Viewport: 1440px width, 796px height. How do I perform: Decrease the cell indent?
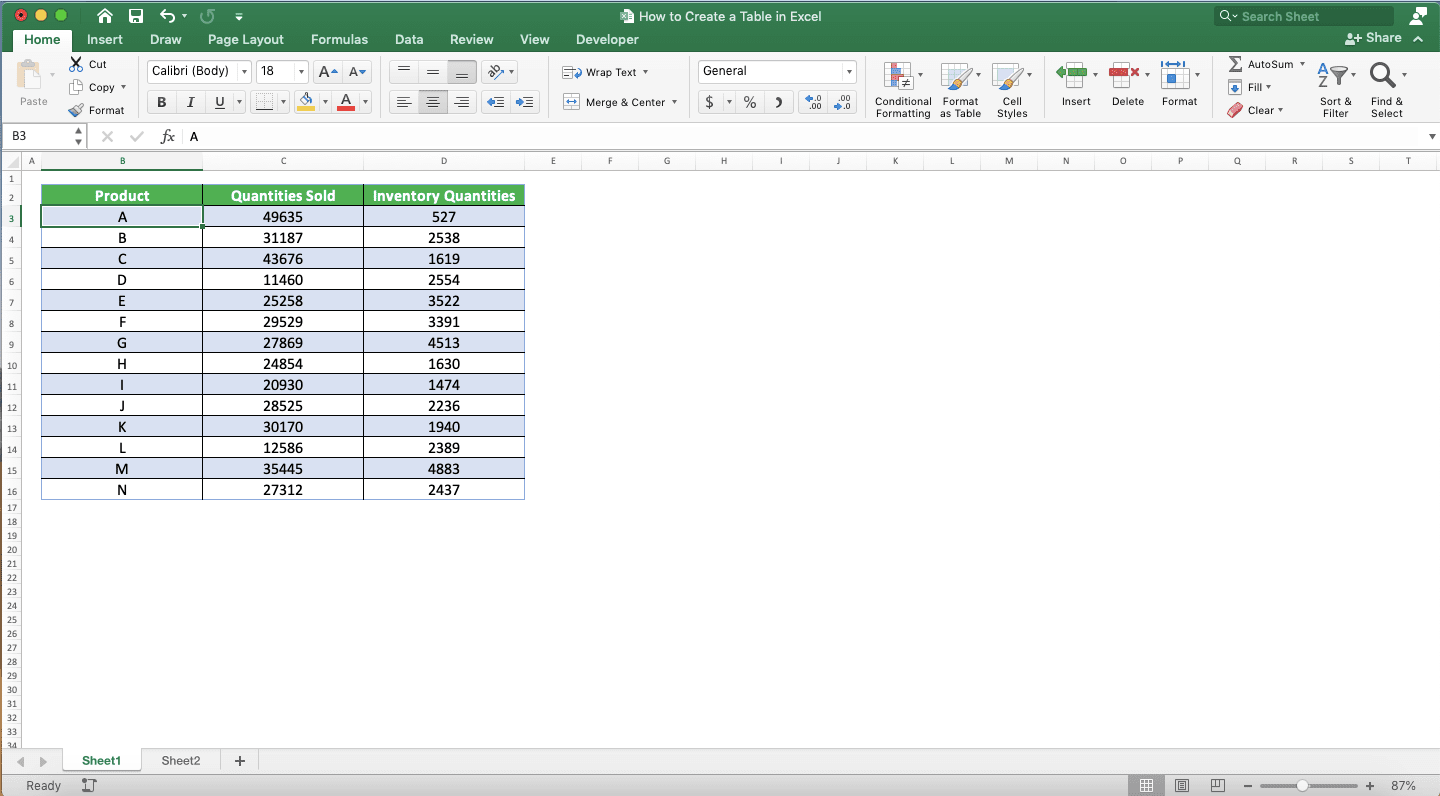(x=495, y=102)
